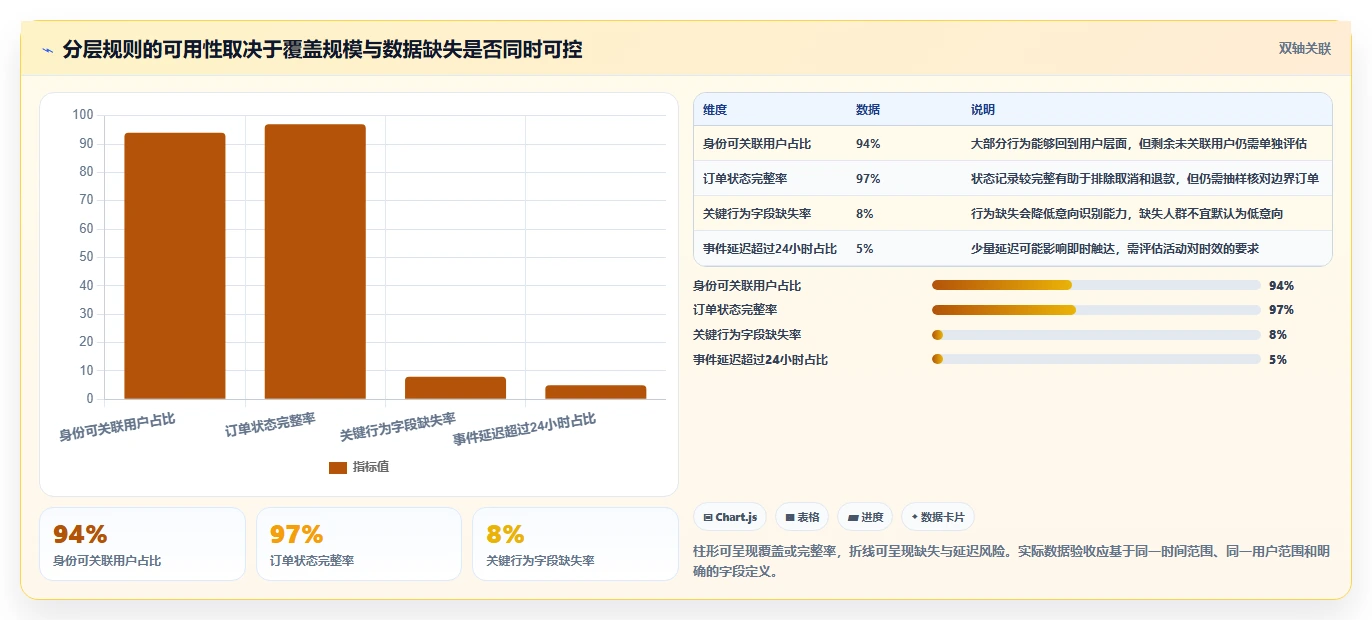The height and width of the screenshot is (620, 1372).
Task: Click the 5% value in the table
Action: [x=865, y=249]
